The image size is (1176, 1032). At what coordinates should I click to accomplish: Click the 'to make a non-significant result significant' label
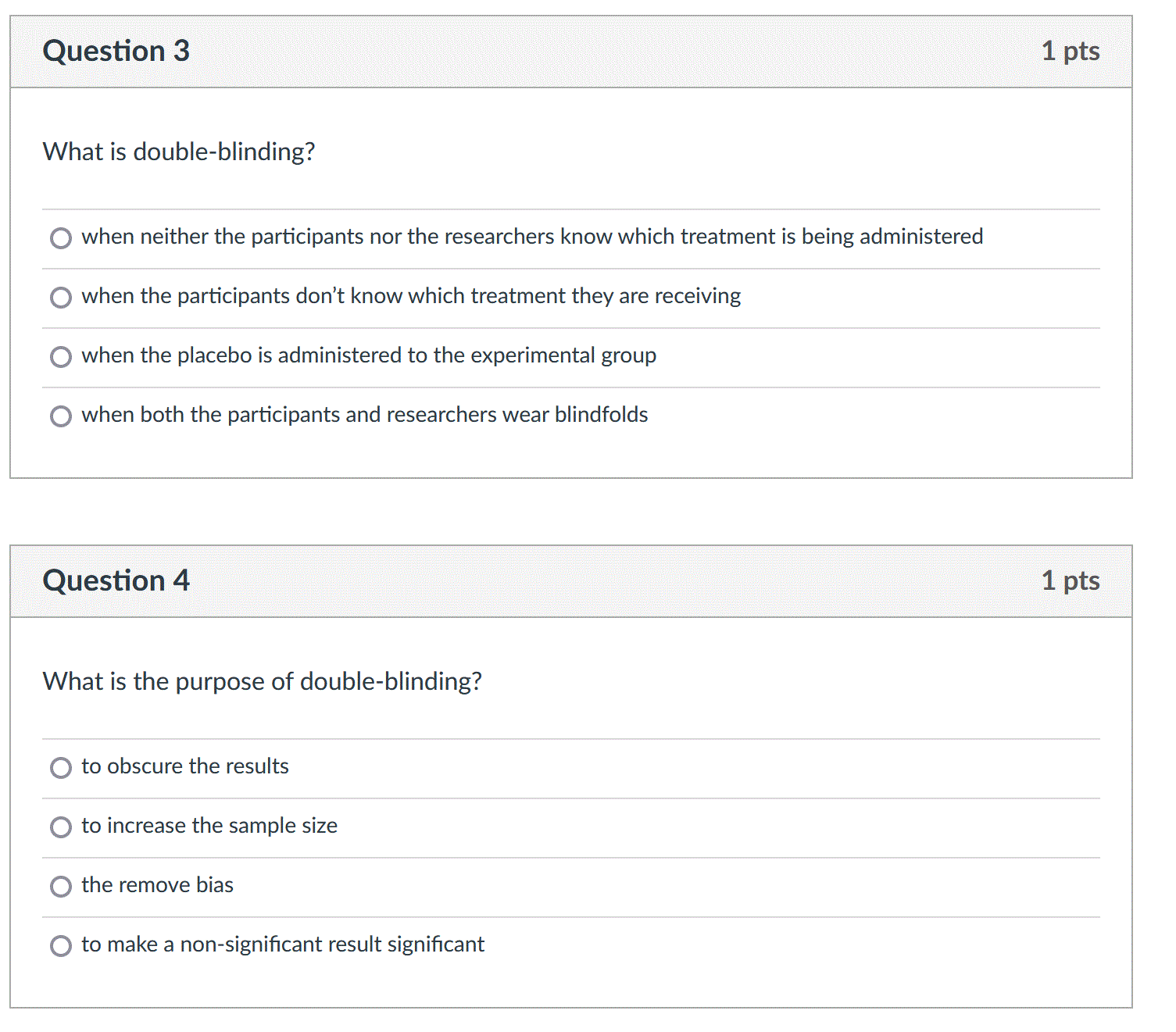pyautogui.click(x=283, y=945)
